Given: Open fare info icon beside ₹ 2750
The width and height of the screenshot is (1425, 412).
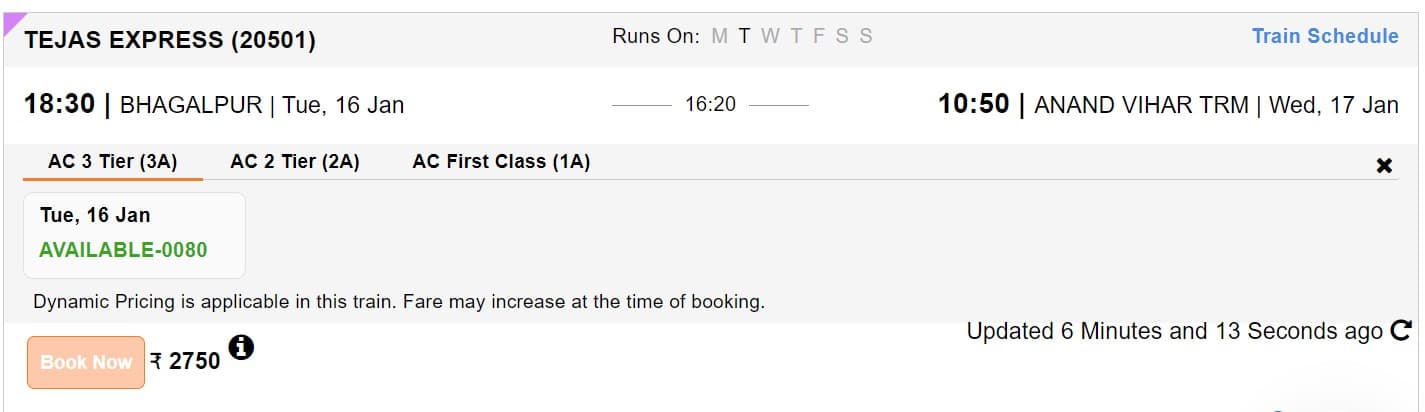Looking at the screenshot, I should coord(241,348).
